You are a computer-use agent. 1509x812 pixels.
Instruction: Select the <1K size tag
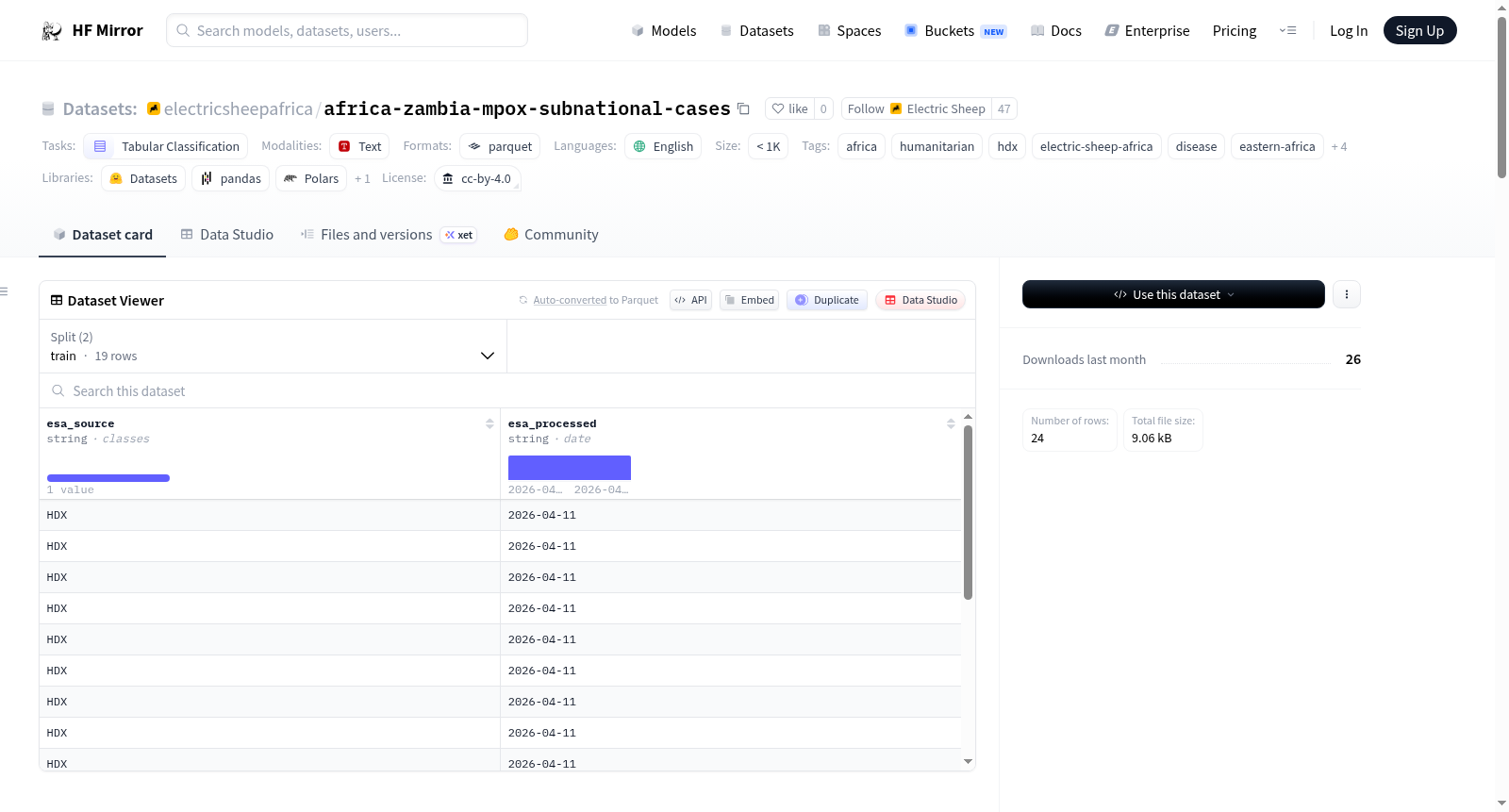768,146
